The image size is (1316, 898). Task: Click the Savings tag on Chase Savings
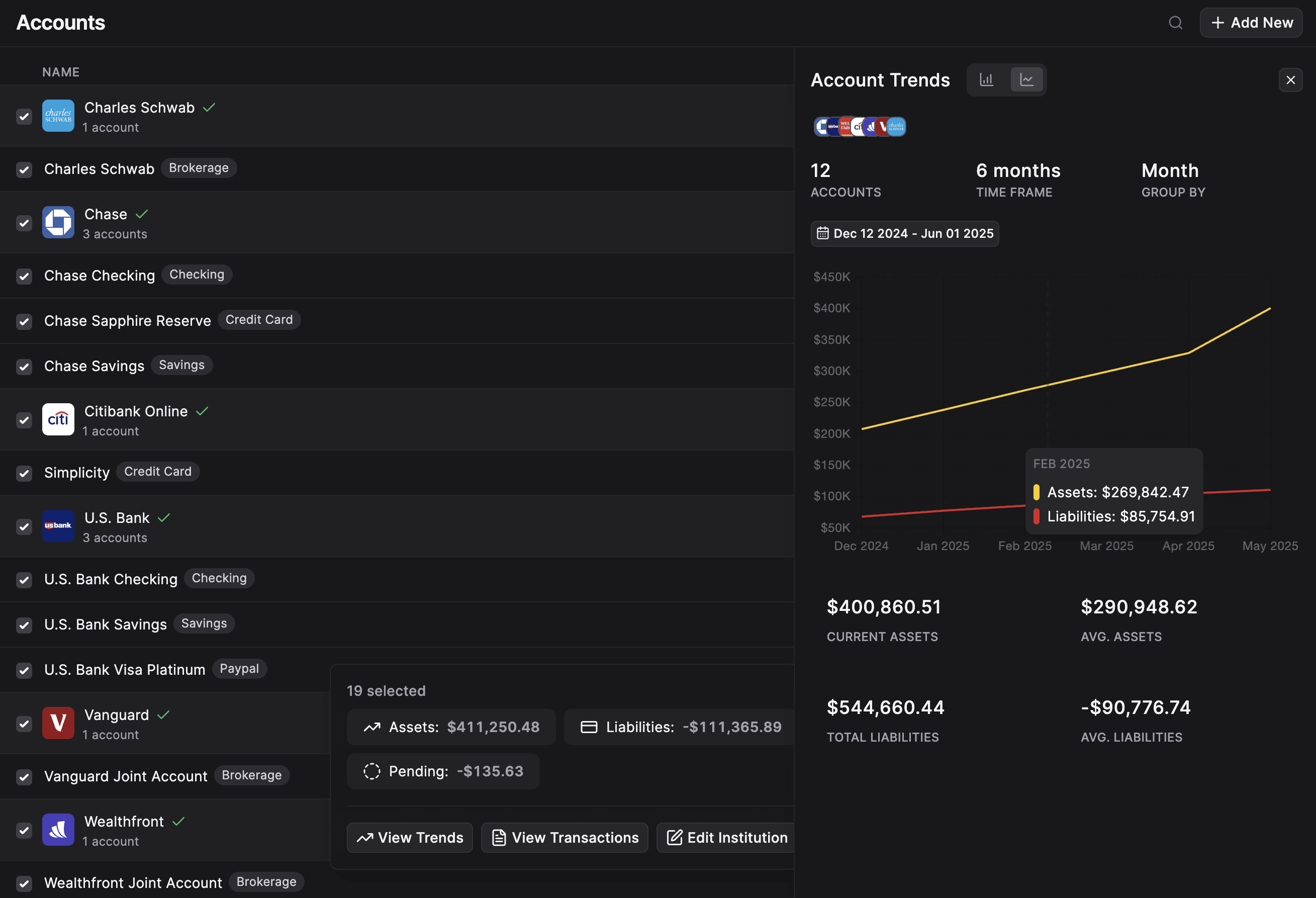[181, 365]
